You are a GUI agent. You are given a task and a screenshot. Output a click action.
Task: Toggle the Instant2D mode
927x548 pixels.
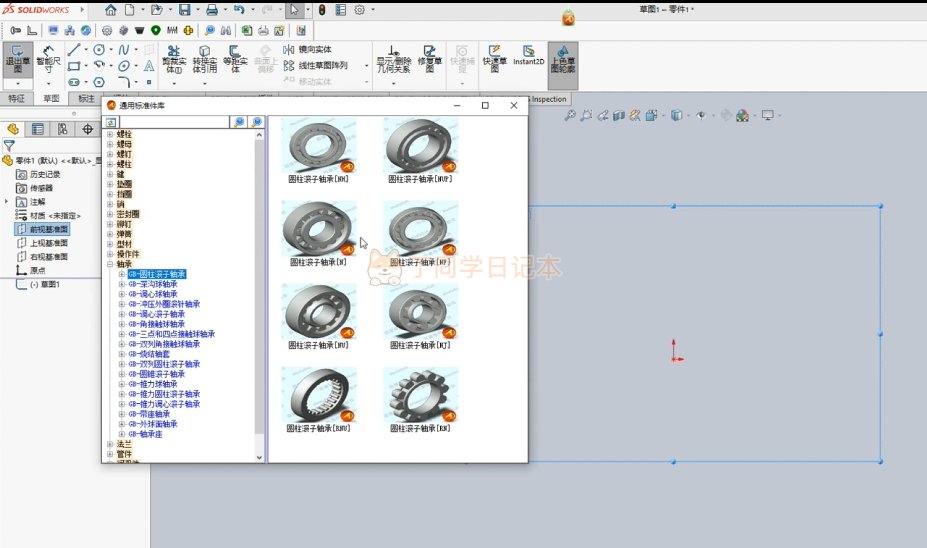coord(528,58)
